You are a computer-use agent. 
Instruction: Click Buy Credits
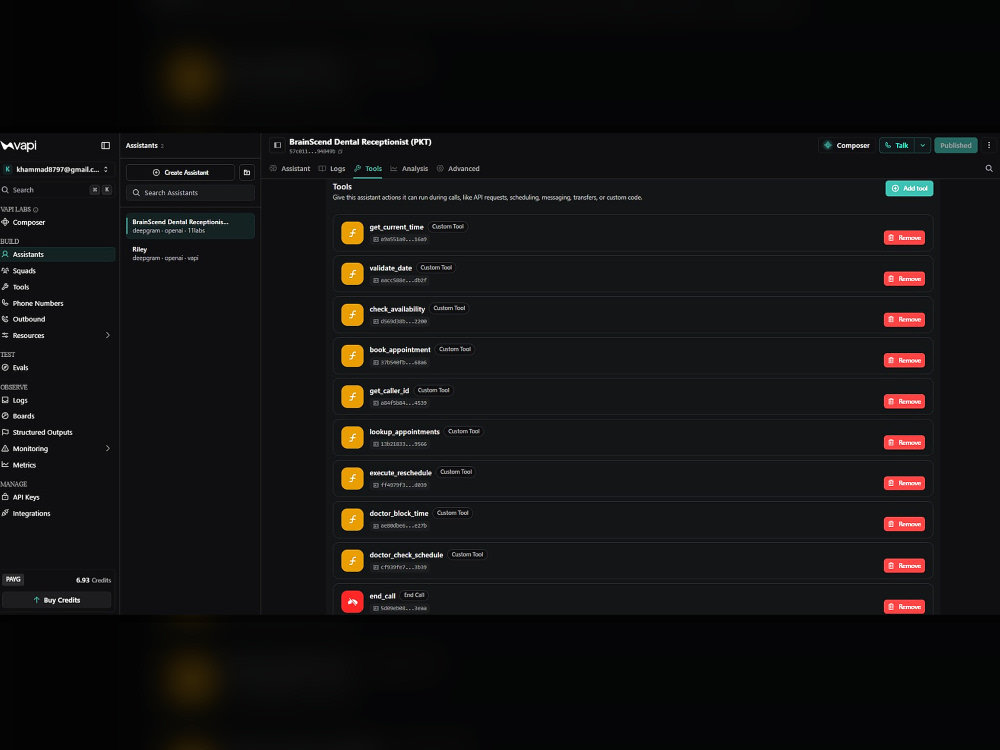tap(57, 600)
